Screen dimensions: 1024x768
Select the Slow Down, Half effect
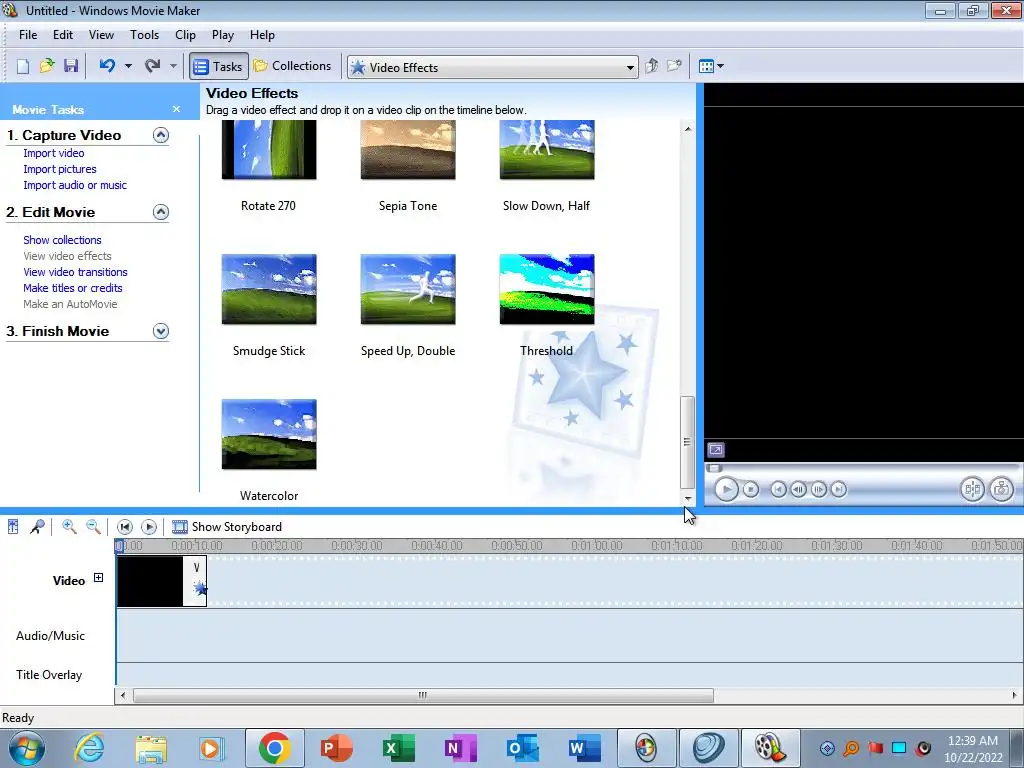547,150
